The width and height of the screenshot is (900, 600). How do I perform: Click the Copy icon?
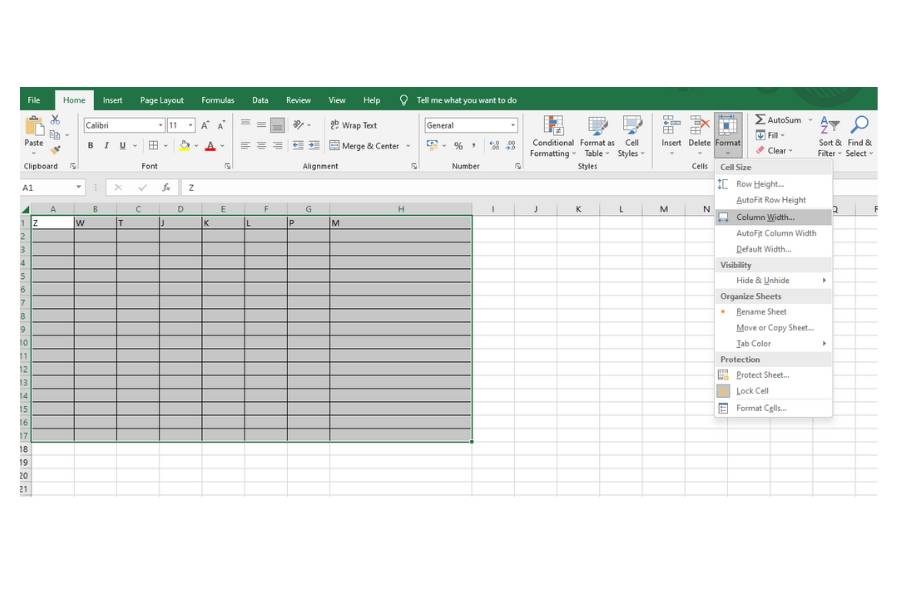click(55, 135)
